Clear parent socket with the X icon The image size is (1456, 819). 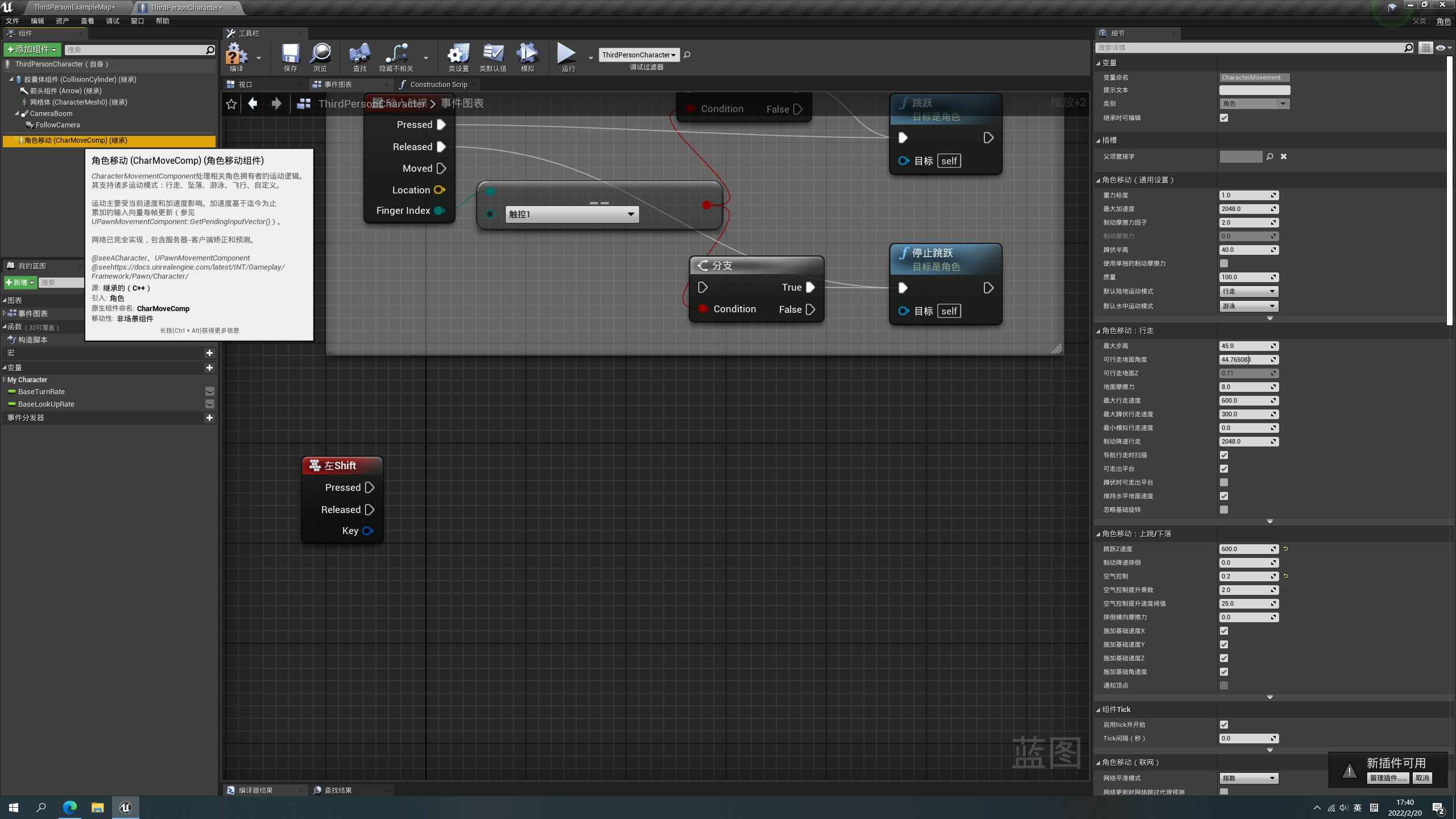[x=1284, y=156]
